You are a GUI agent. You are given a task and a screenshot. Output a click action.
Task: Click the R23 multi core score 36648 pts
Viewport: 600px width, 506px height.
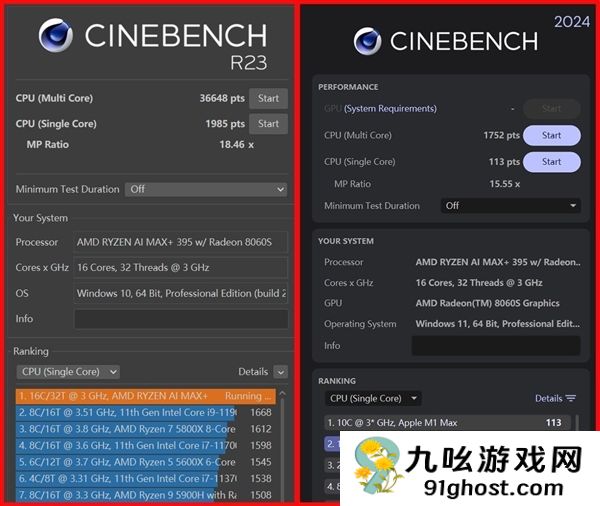pos(222,98)
